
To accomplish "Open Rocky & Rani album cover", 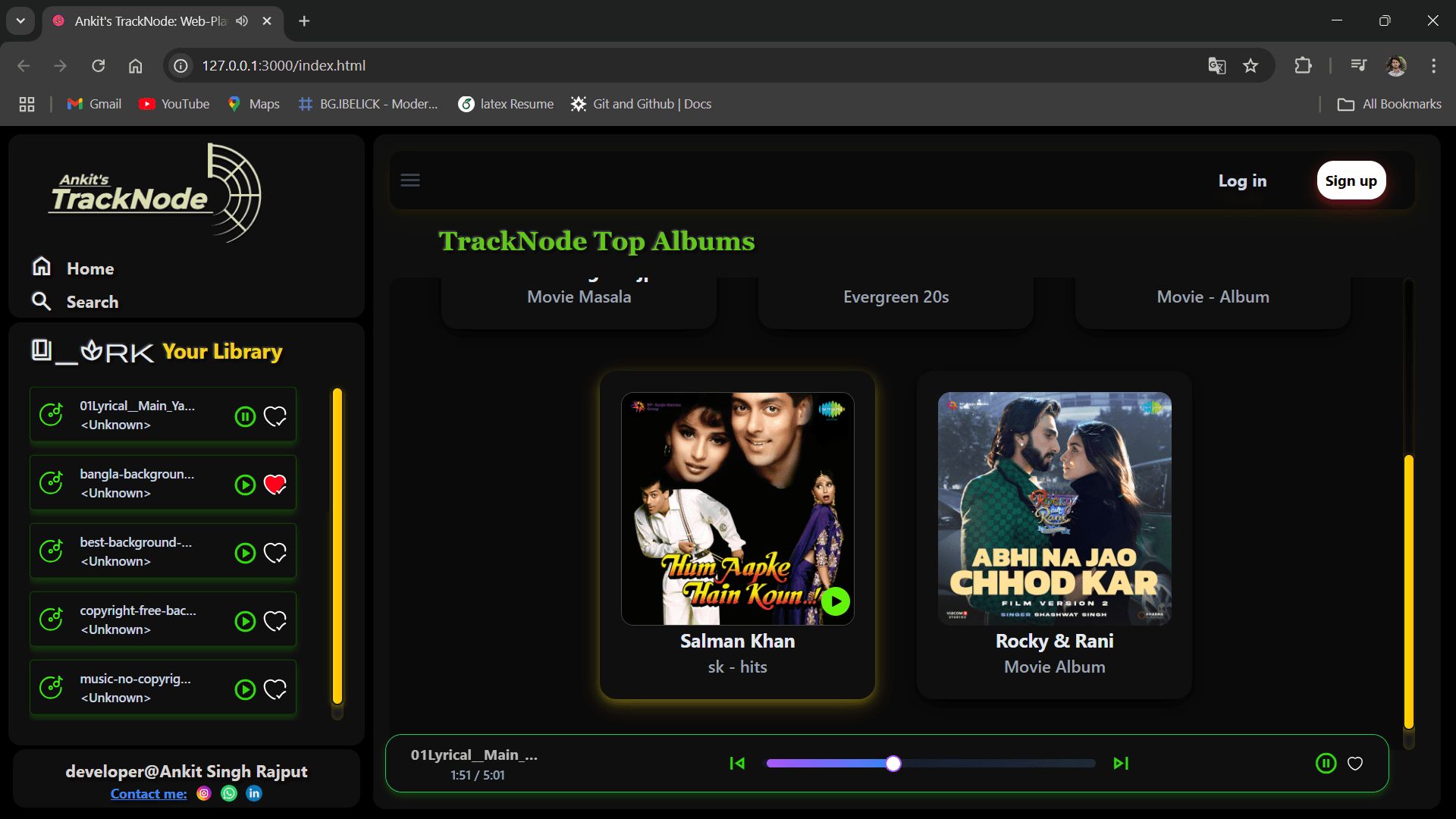I will [1054, 508].
